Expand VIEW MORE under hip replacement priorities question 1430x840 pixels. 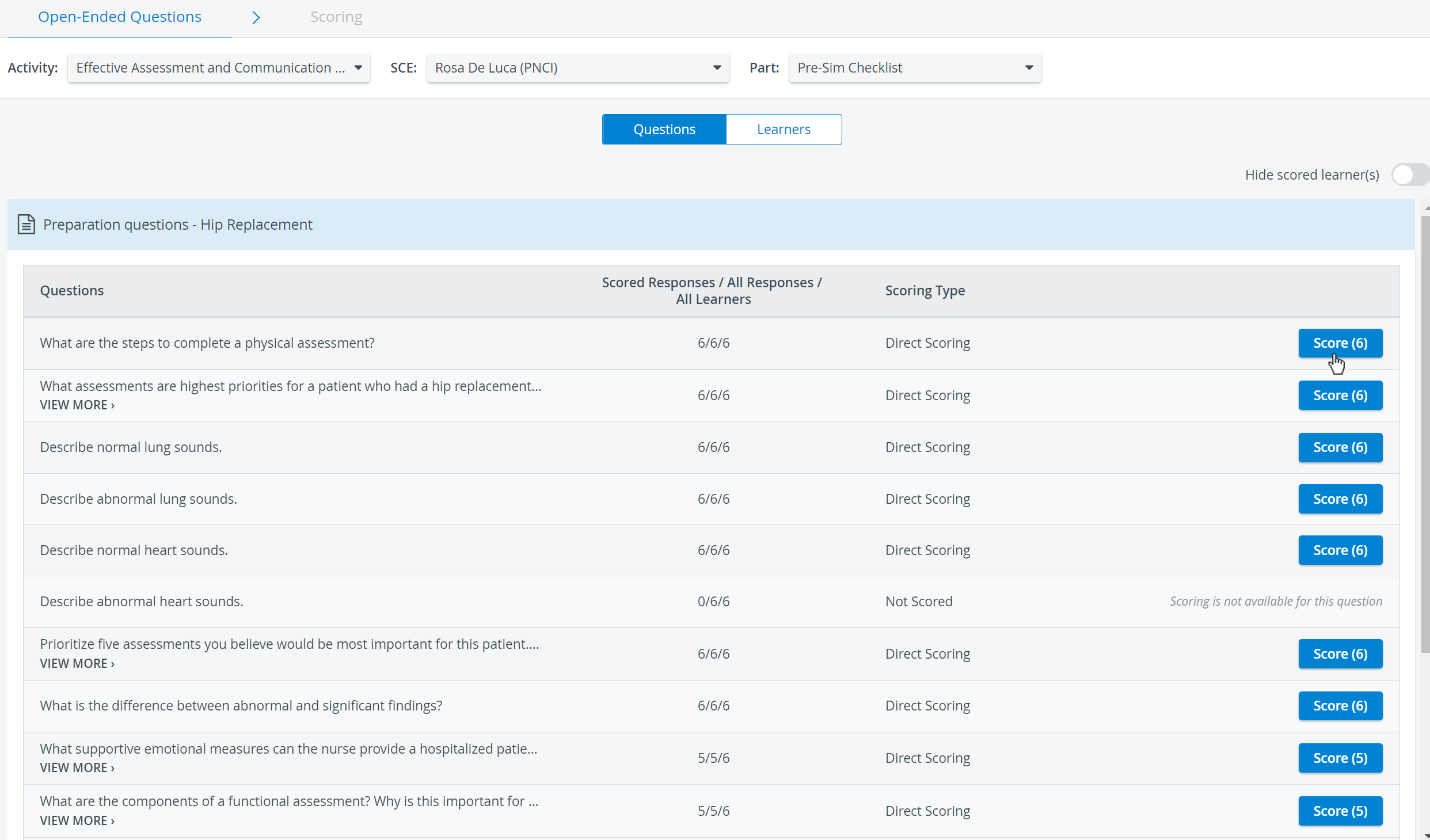pyautogui.click(x=77, y=405)
